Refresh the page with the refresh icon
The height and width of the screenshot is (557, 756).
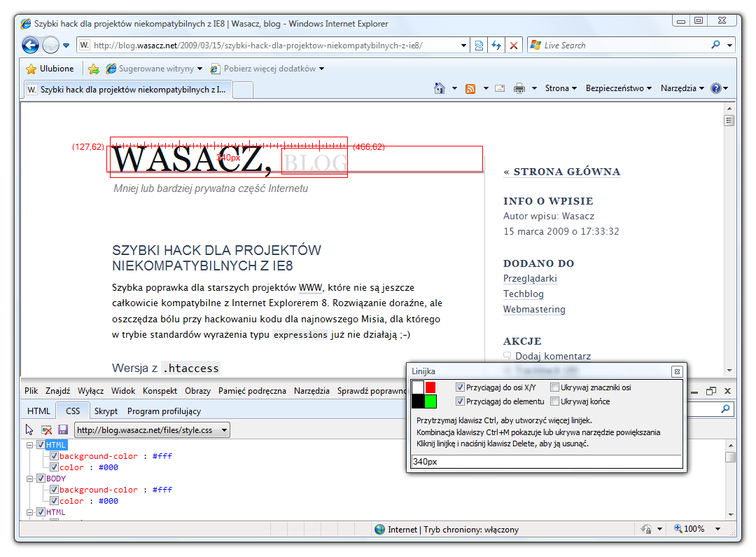(496, 45)
